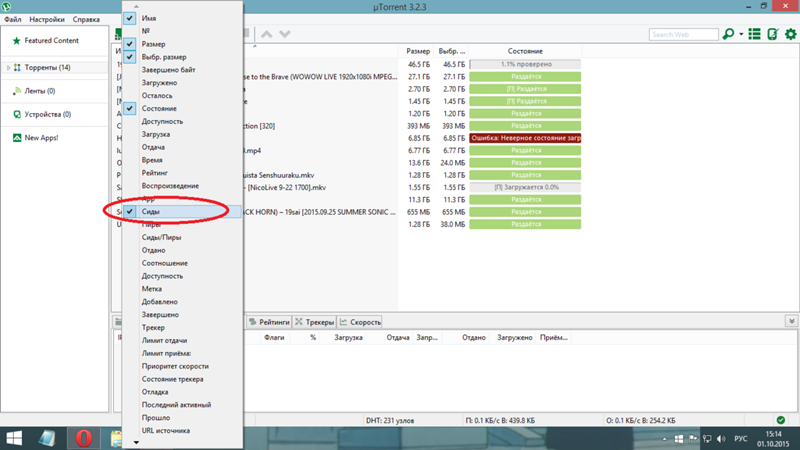The width and height of the screenshot is (800, 450).
Task: Open settings via the green gear icon
Action: (x=790, y=34)
